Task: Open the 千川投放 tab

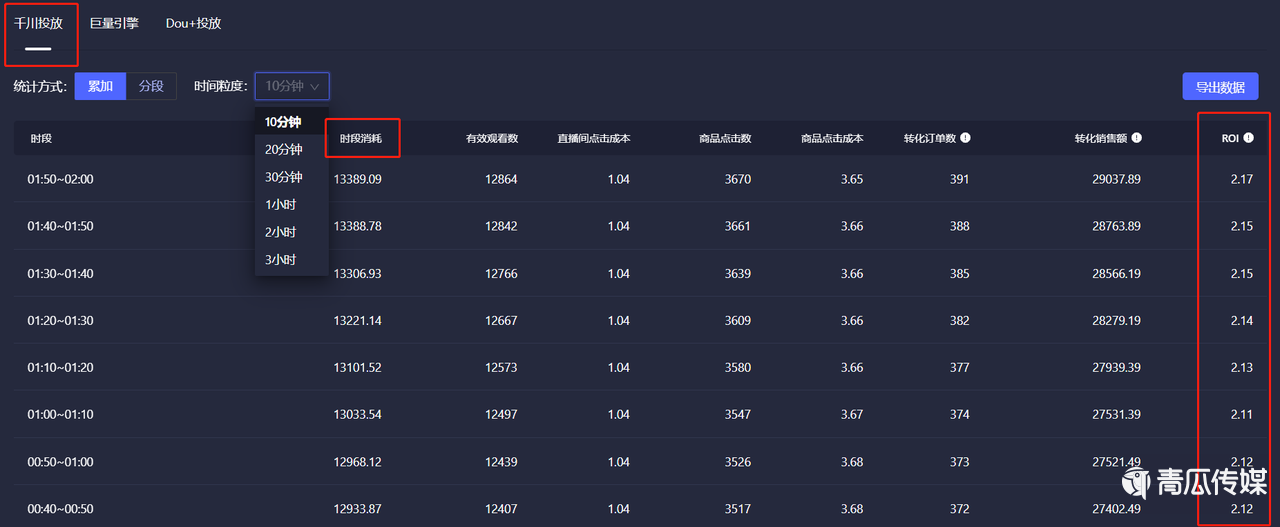Action: click(x=38, y=23)
